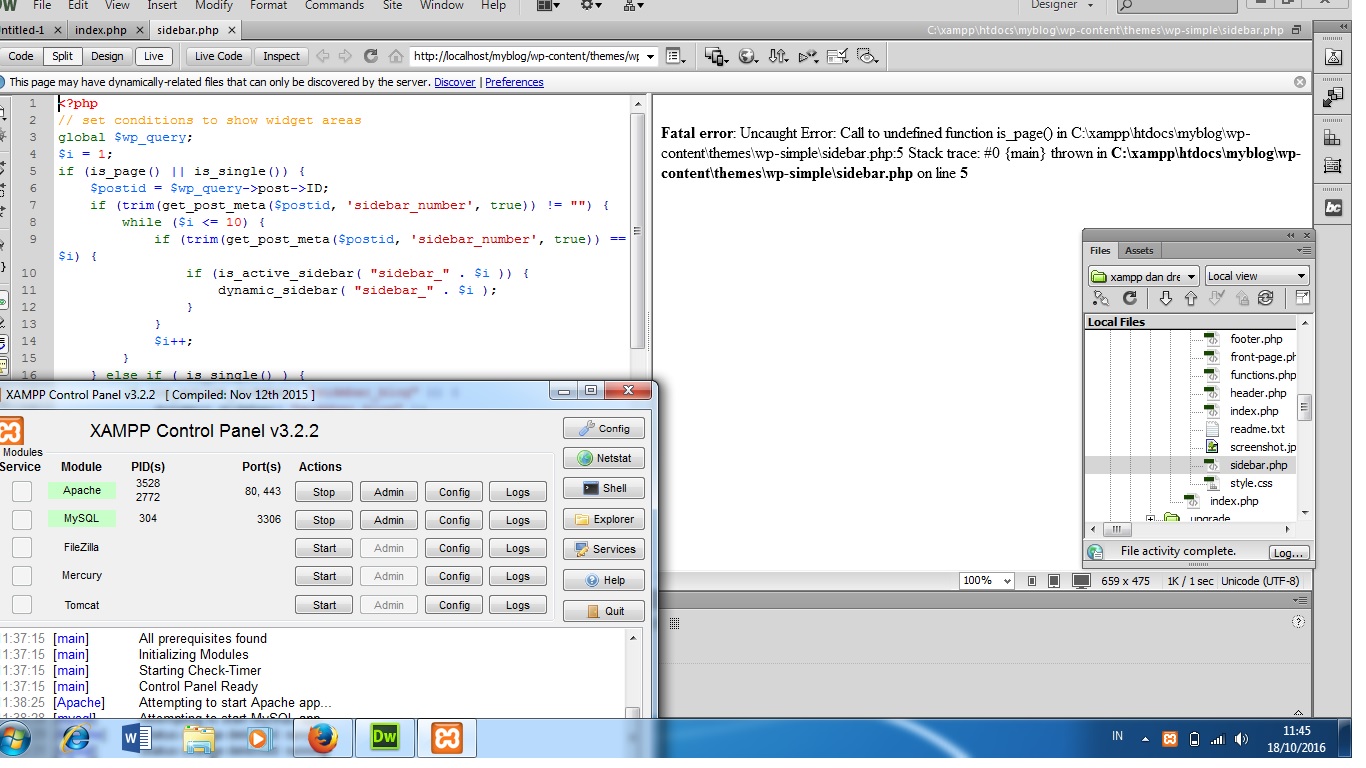Open the Site menu
The height and width of the screenshot is (768, 1366).
(393, 5)
